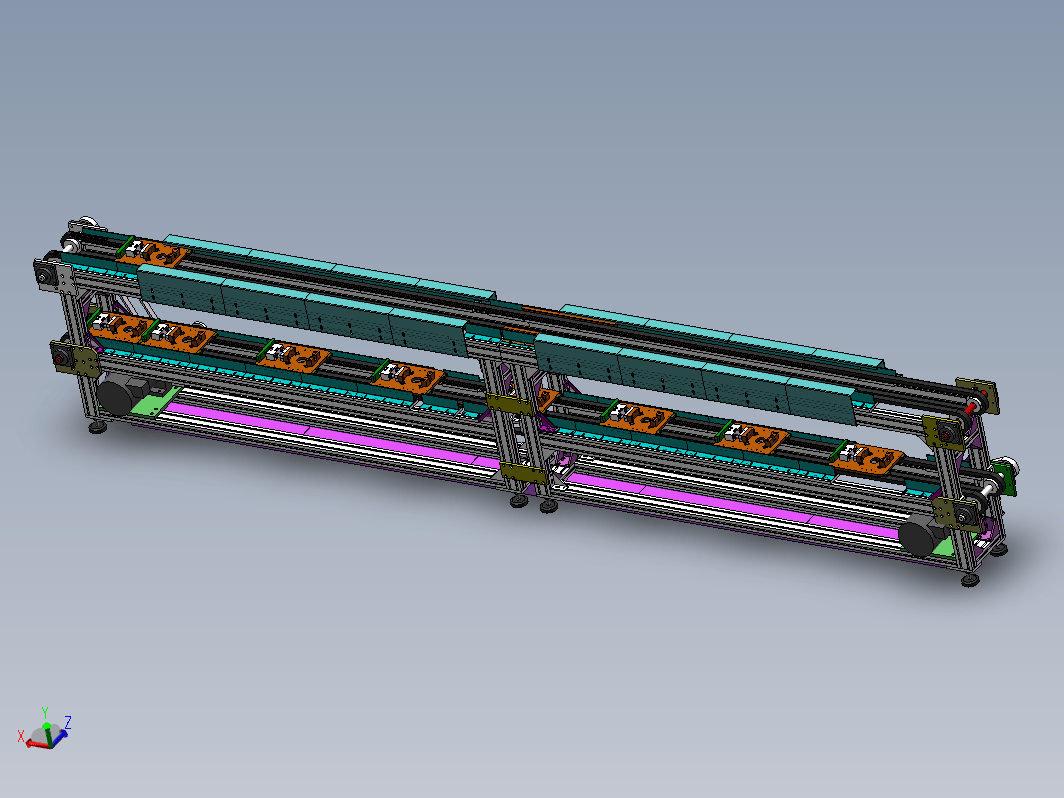
Task: Select the rightmost orange pallet on lower track
Action: 868,459
